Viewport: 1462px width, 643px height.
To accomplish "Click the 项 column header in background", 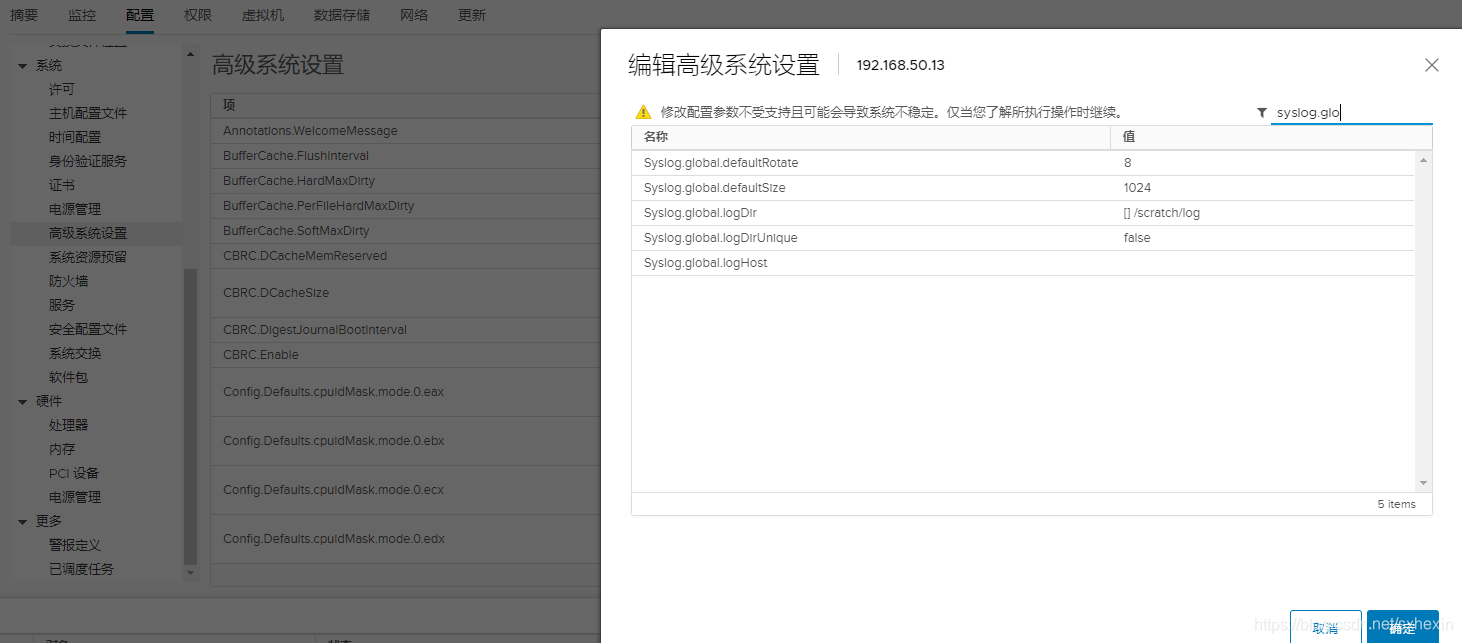I will [406, 106].
